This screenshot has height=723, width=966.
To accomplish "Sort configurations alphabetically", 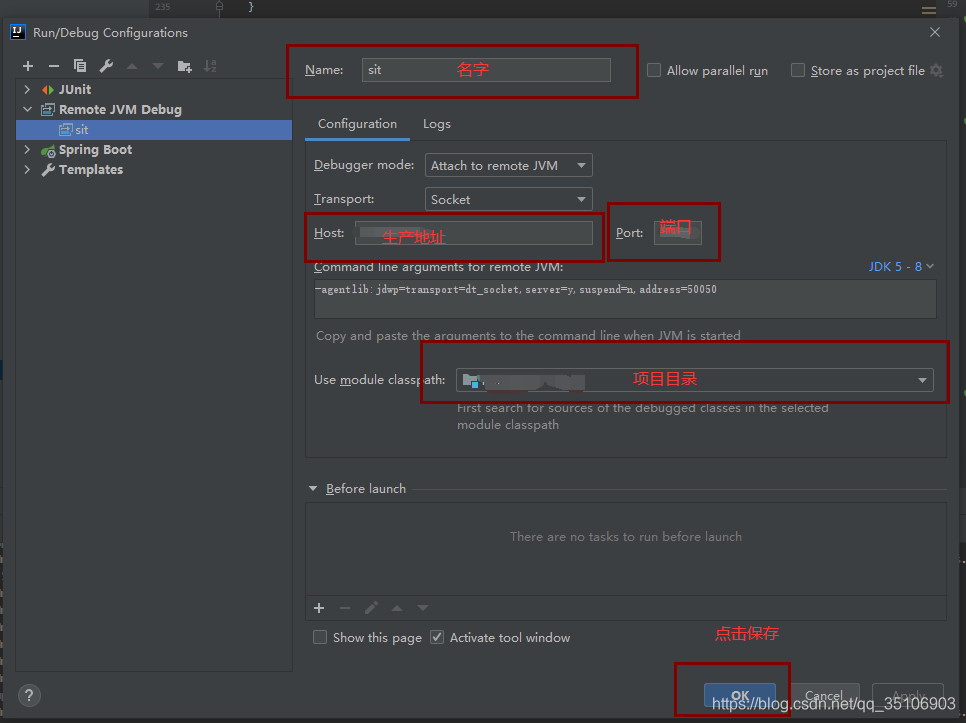I will coord(210,66).
